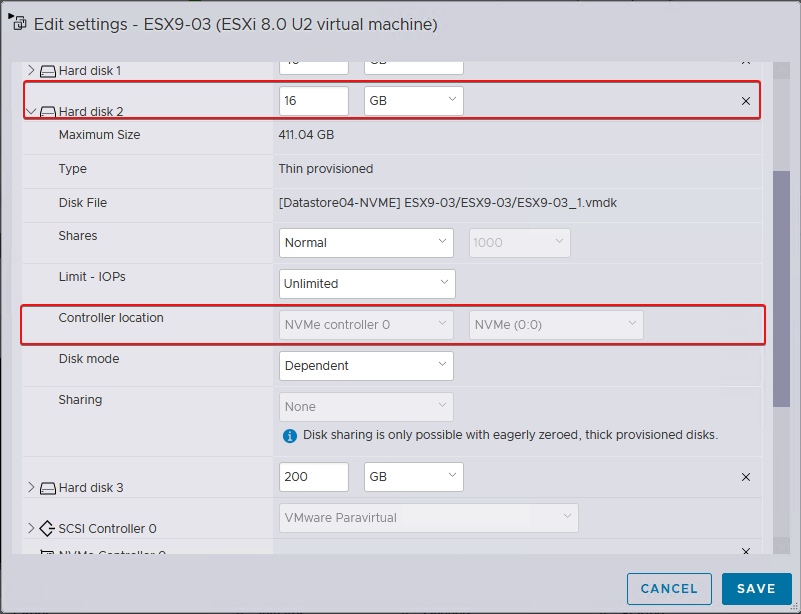Expand the SCSI Controller 0 section

pos(30,528)
